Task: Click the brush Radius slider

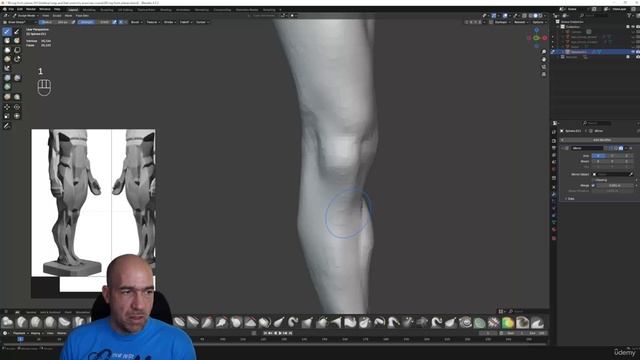Action: click(54, 22)
